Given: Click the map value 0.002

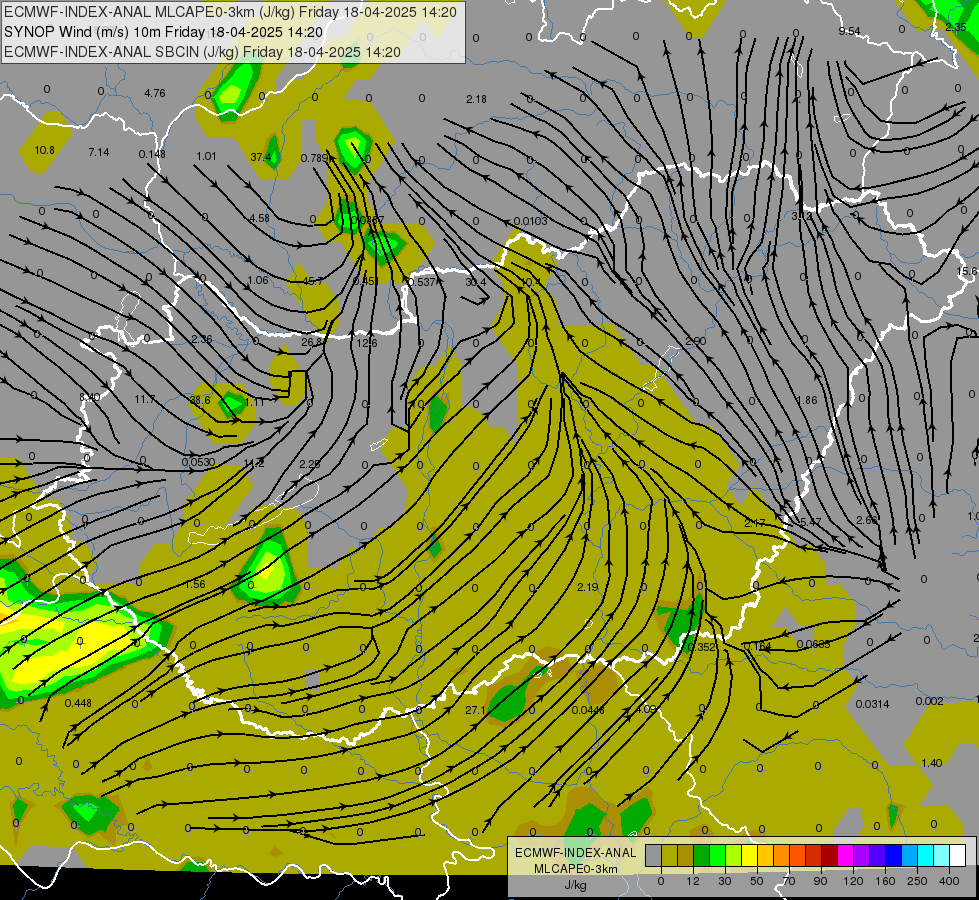Looking at the screenshot, I should (x=929, y=701).
